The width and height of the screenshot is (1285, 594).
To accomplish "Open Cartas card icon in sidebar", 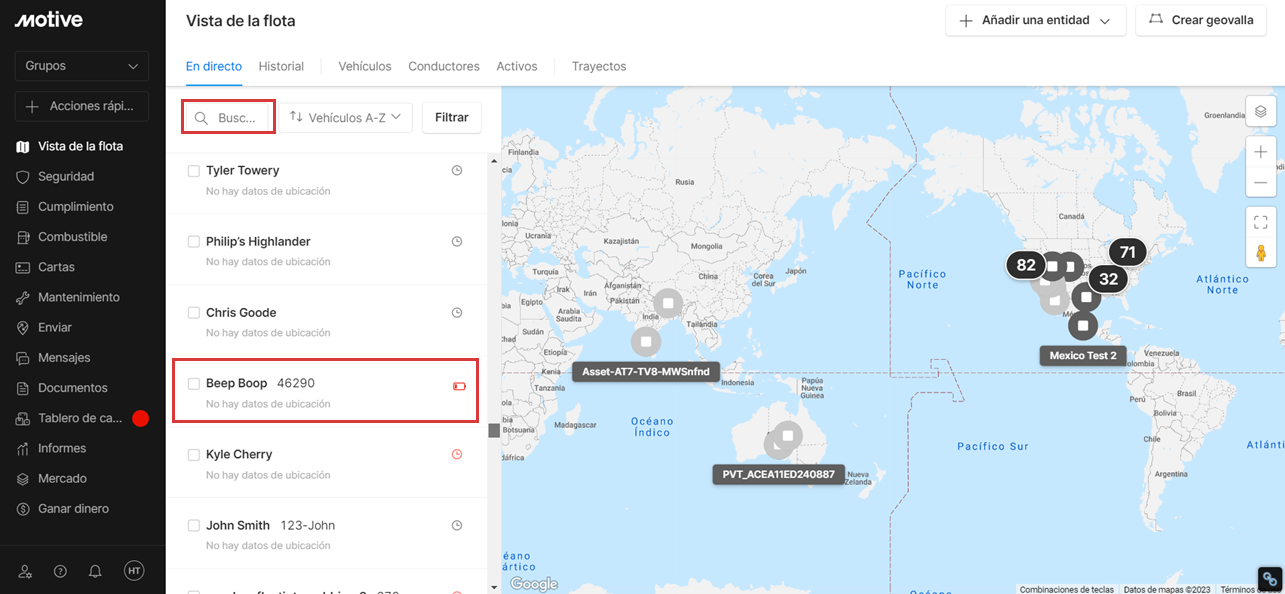I will pyautogui.click(x=23, y=267).
